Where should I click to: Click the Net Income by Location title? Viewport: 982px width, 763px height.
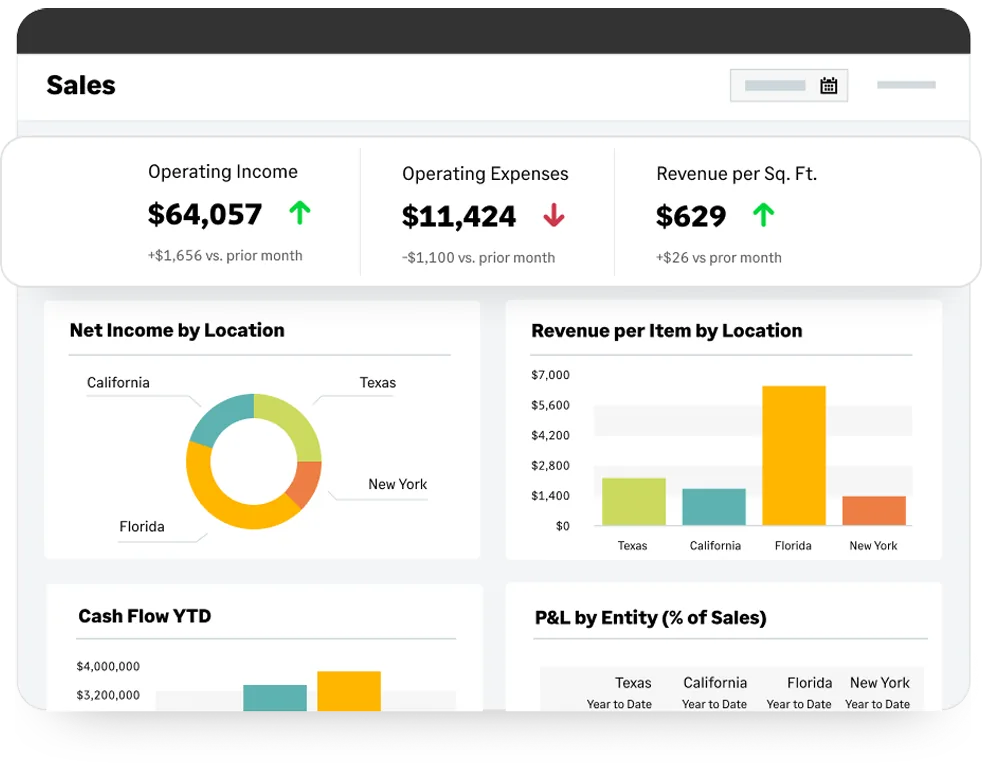tap(177, 330)
